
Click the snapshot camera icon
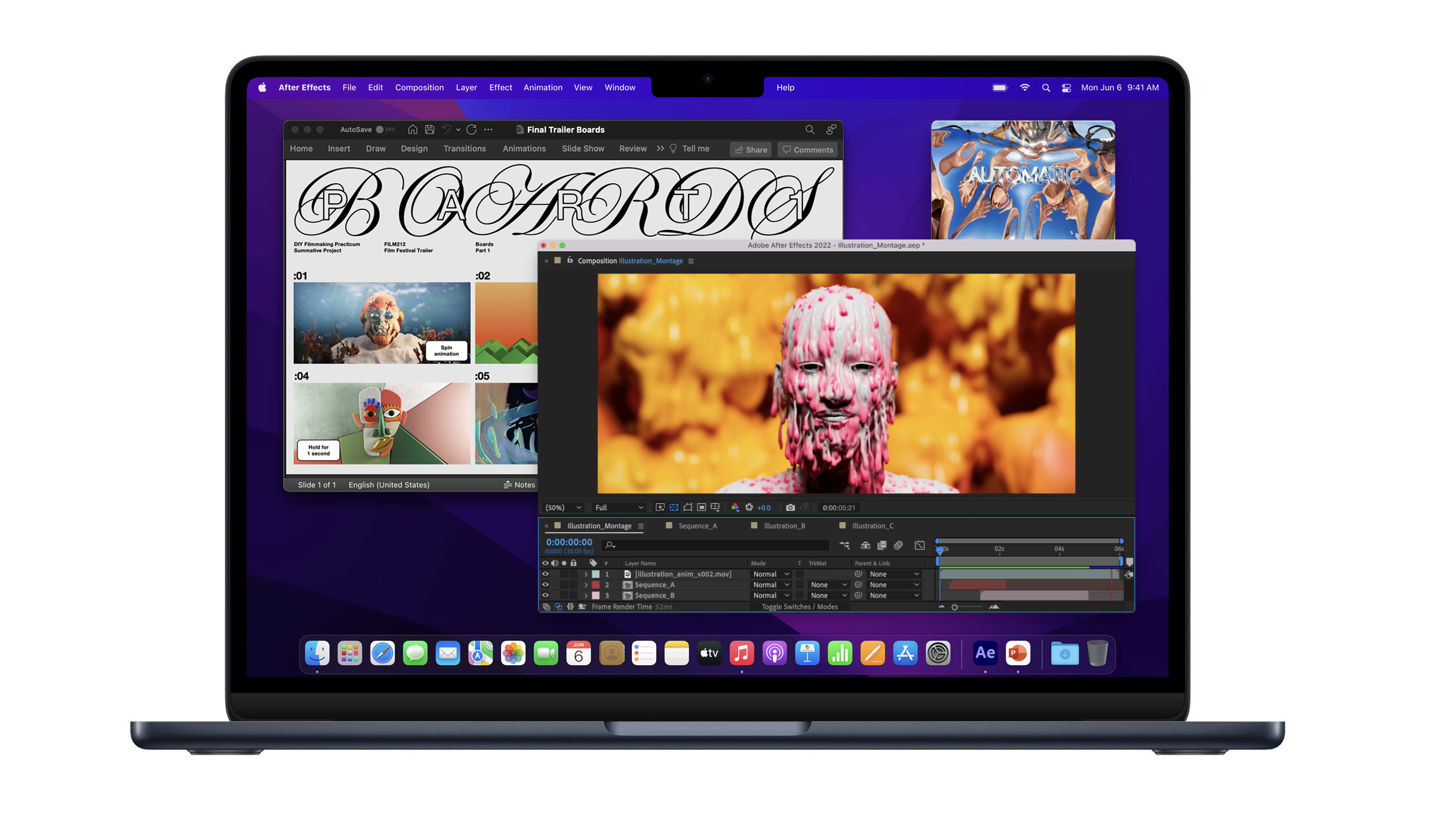click(x=790, y=508)
